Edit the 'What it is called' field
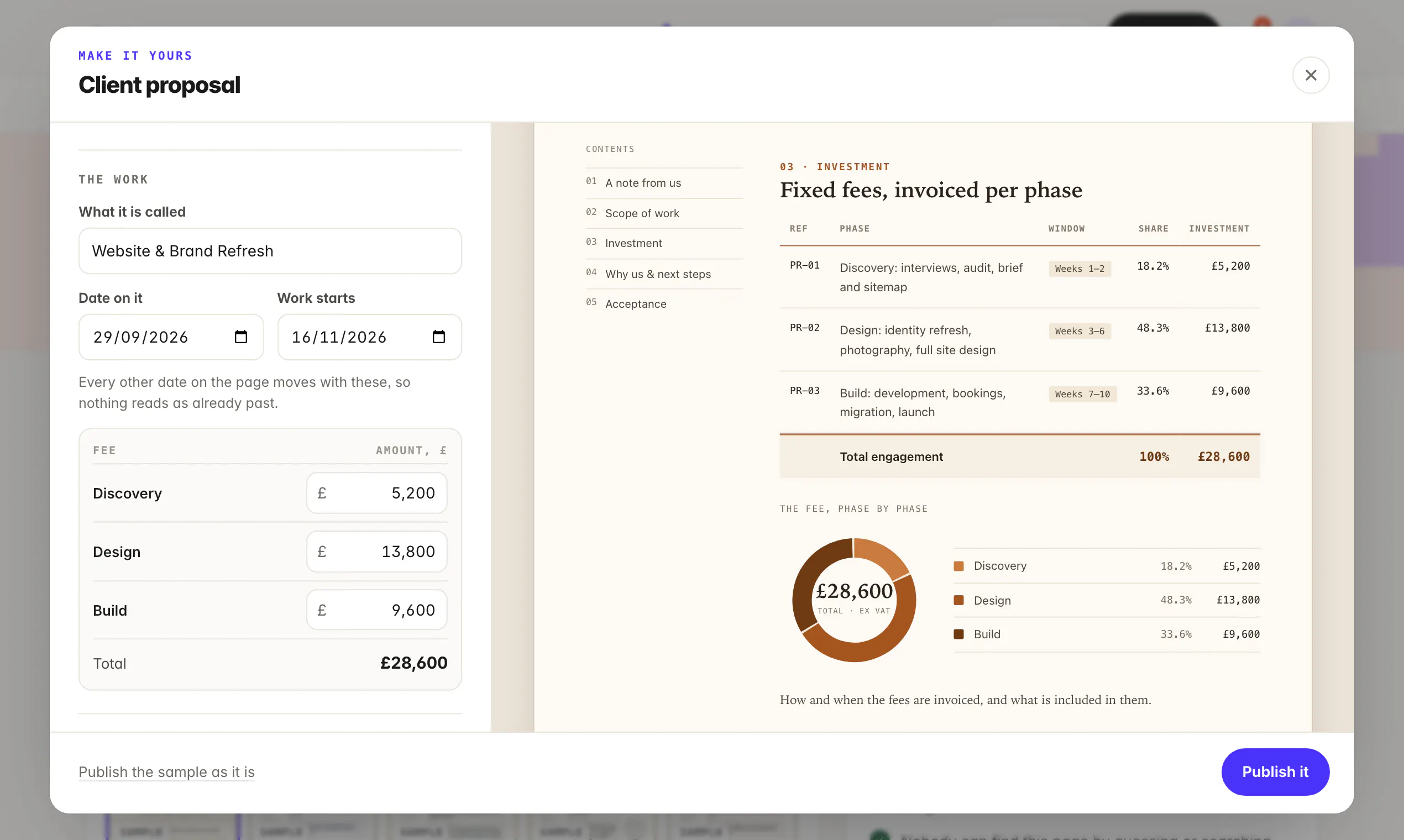Image resolution: width=1404 pixels, height=840 pixels. (270, 251)
